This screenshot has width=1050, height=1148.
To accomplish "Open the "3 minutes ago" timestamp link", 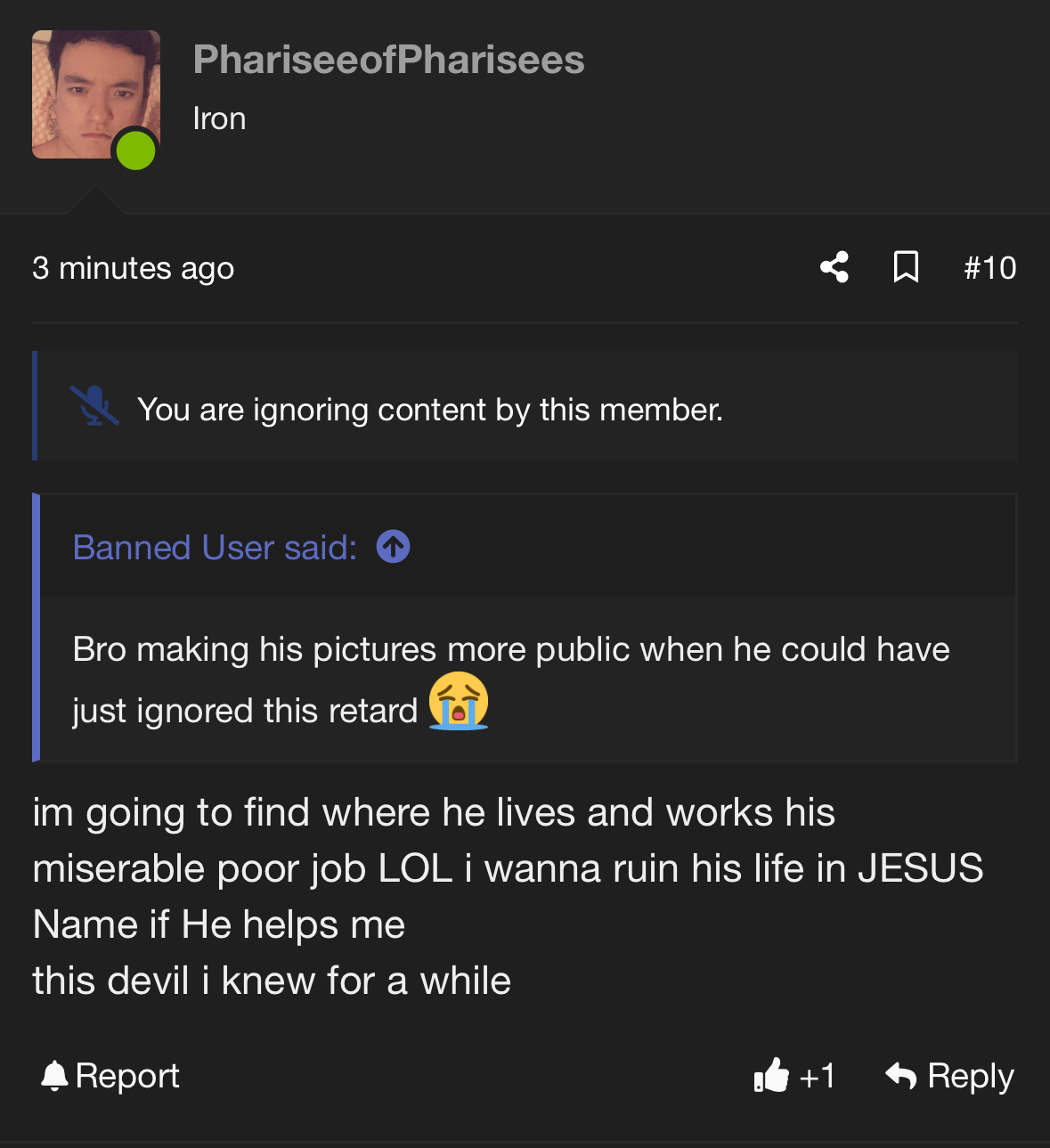I will click(134, 268).
